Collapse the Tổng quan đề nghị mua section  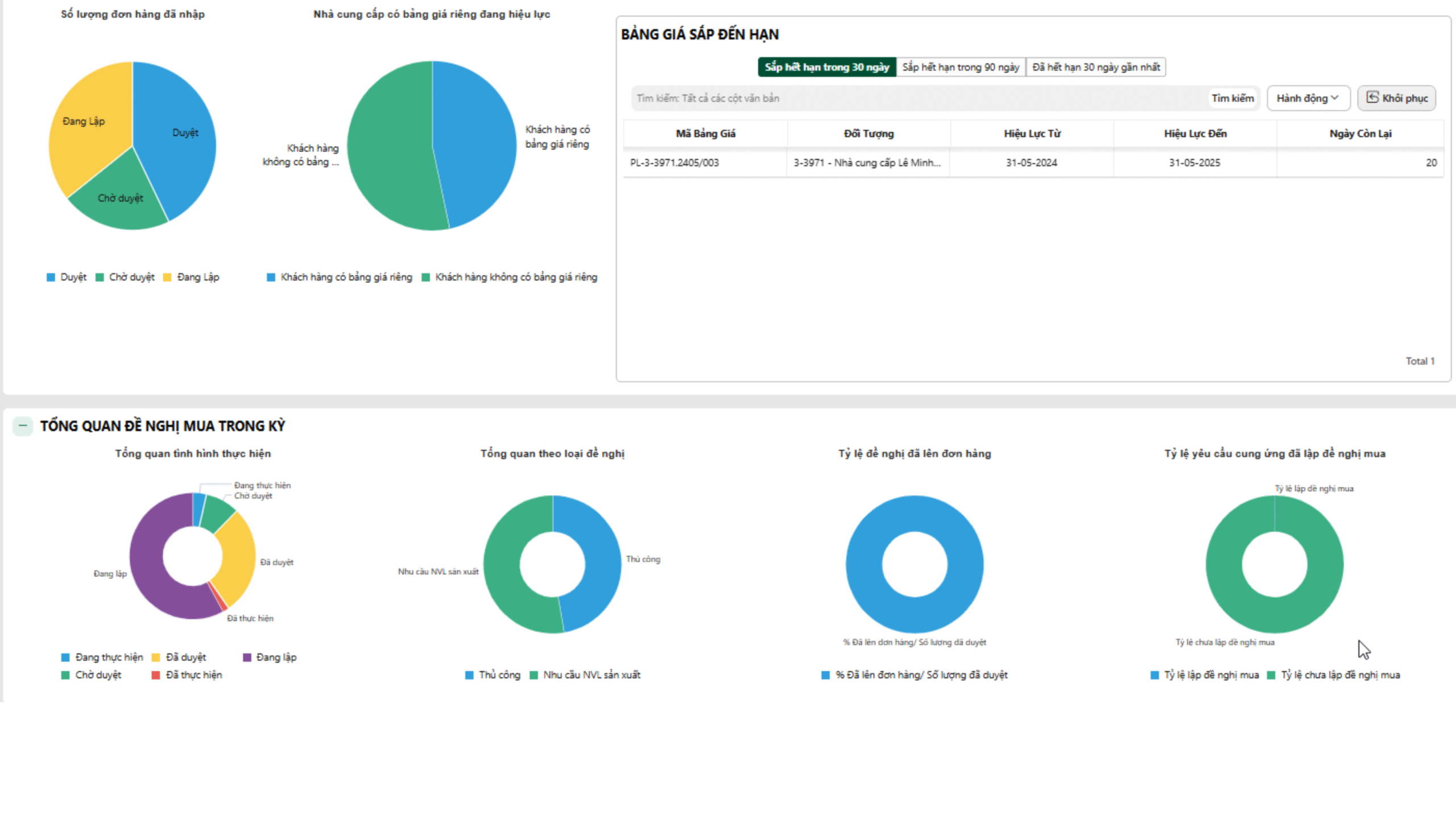click(x=23, y=425)
